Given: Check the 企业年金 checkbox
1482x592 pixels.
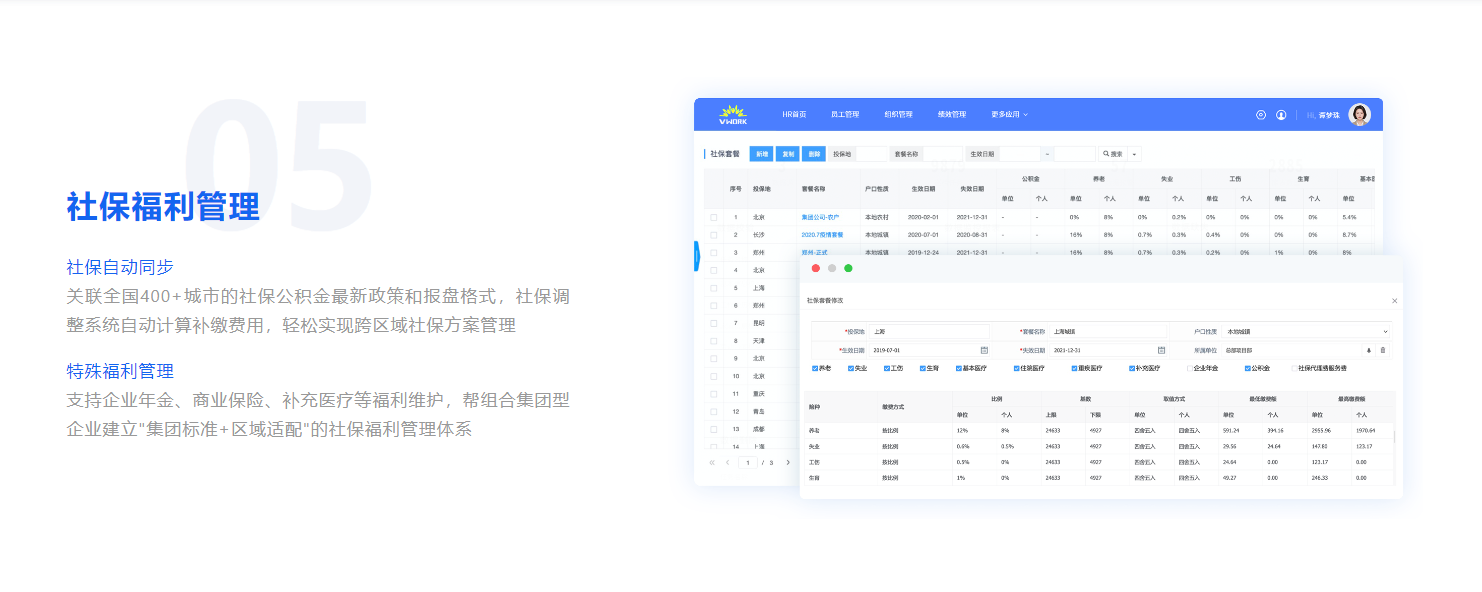Looking at the screenshot, I should (x=1190, y=368).
